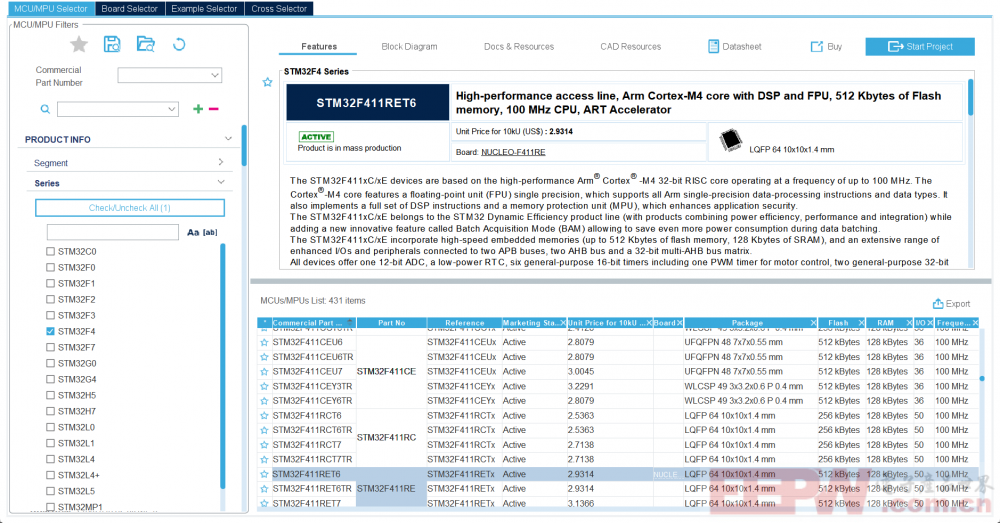Open the Features tab
1000x523 pixels.
pos(319,47)
